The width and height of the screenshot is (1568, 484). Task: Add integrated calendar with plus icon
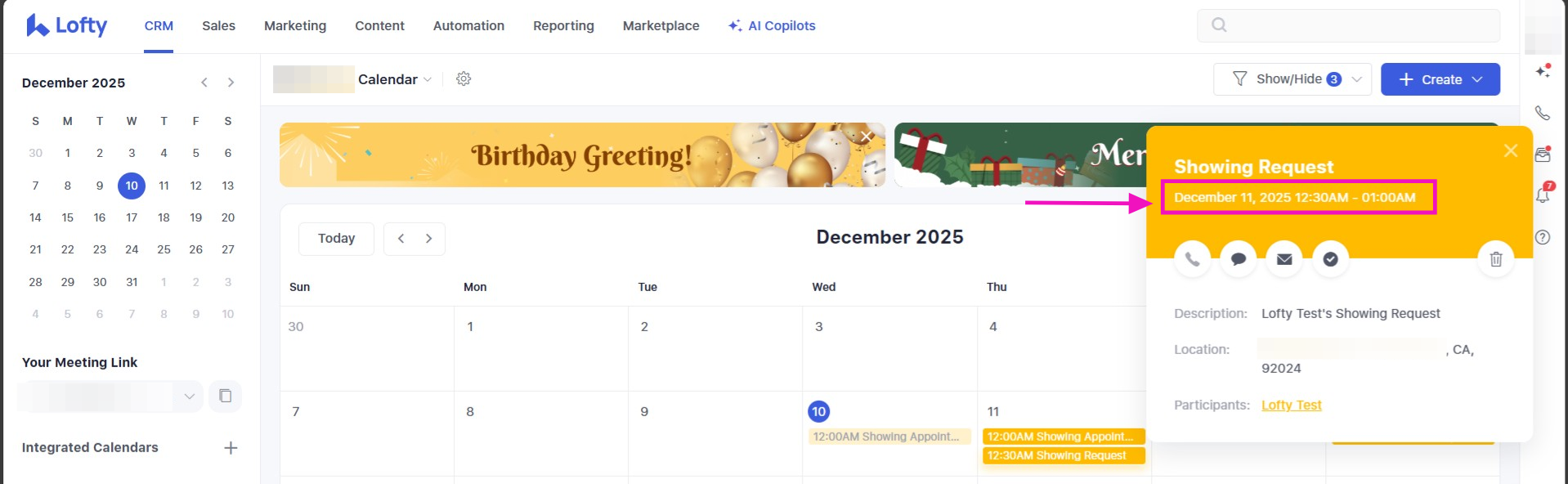[231, 448]
